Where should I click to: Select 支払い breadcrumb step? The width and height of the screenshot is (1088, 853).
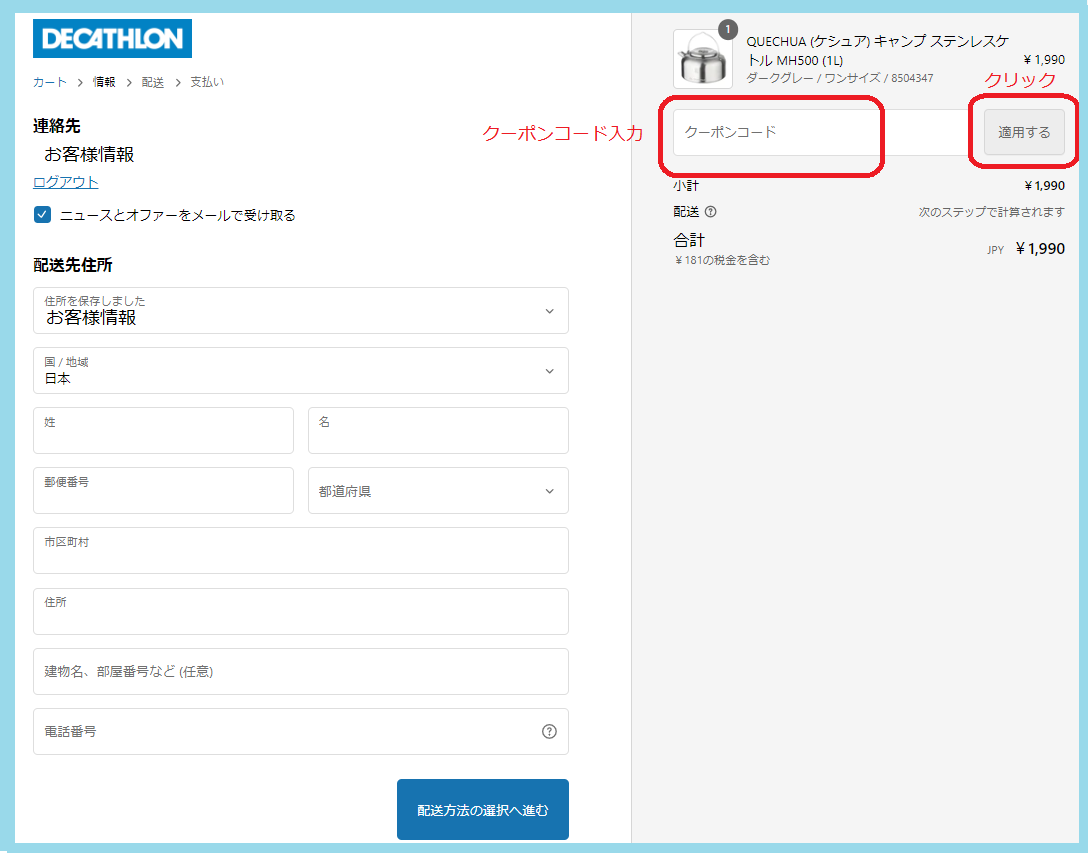tap(207, 82)
